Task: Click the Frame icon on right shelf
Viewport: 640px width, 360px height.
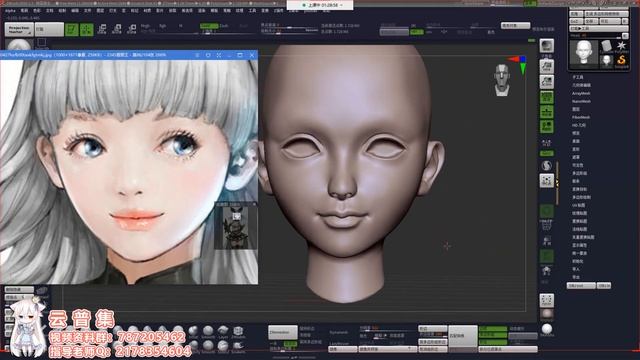Action: tap(547, 180)
